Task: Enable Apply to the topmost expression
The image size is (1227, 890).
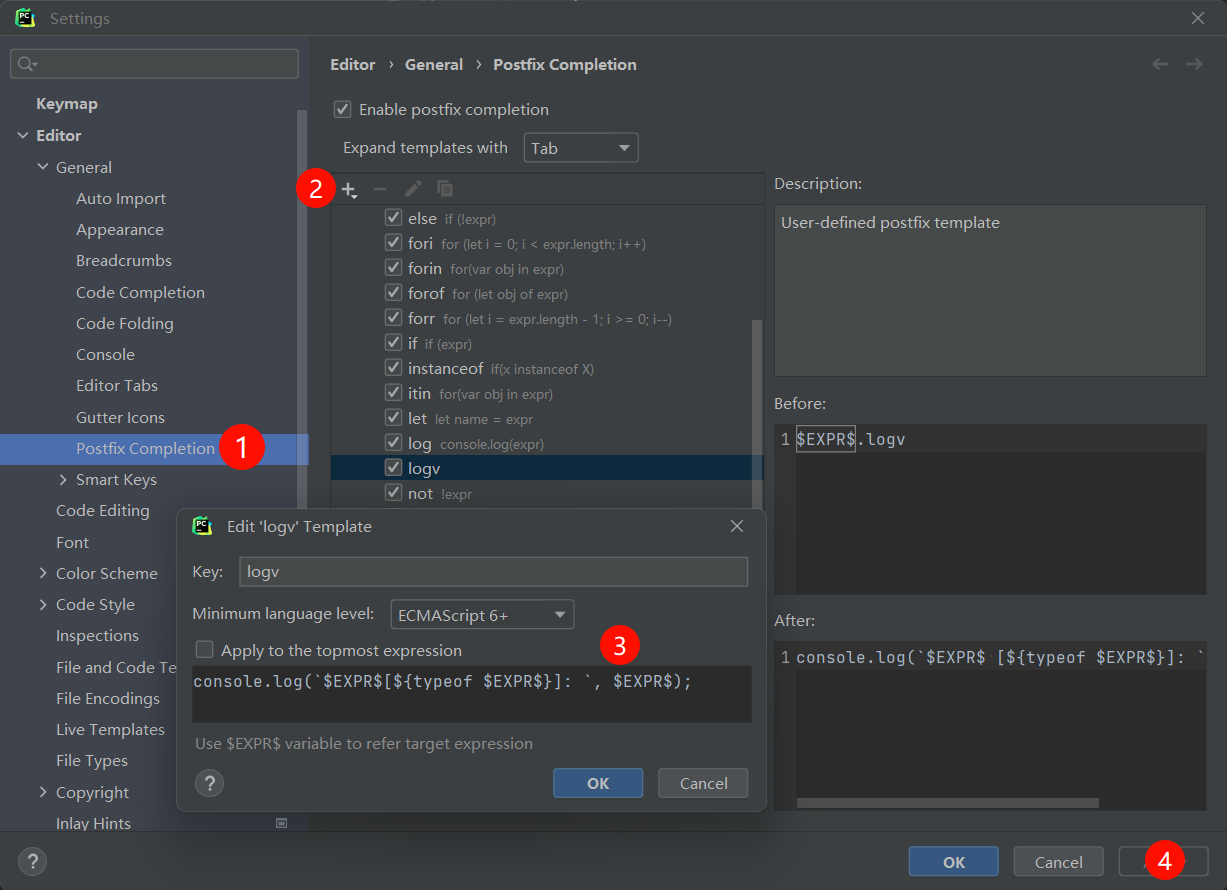Action: [x=205, y=650]
